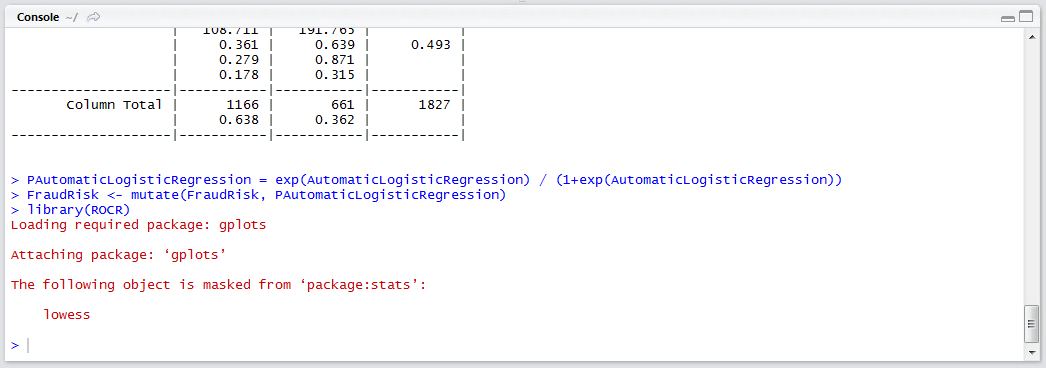
Task: Click the 'masked from package:stats' message line
Action: pos(218,285)
